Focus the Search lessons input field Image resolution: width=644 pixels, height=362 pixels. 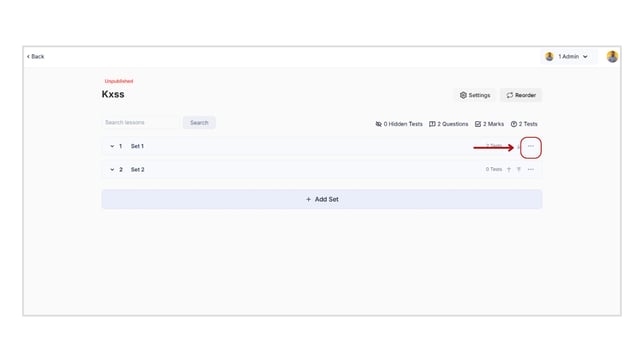140,122
